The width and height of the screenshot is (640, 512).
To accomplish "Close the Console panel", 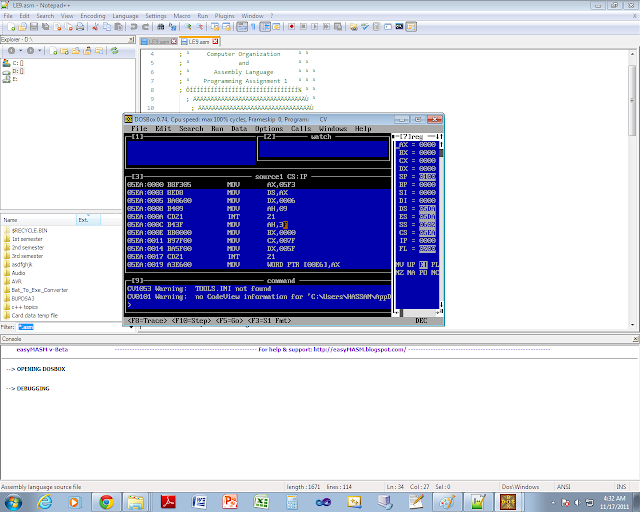I will (636, 339).
